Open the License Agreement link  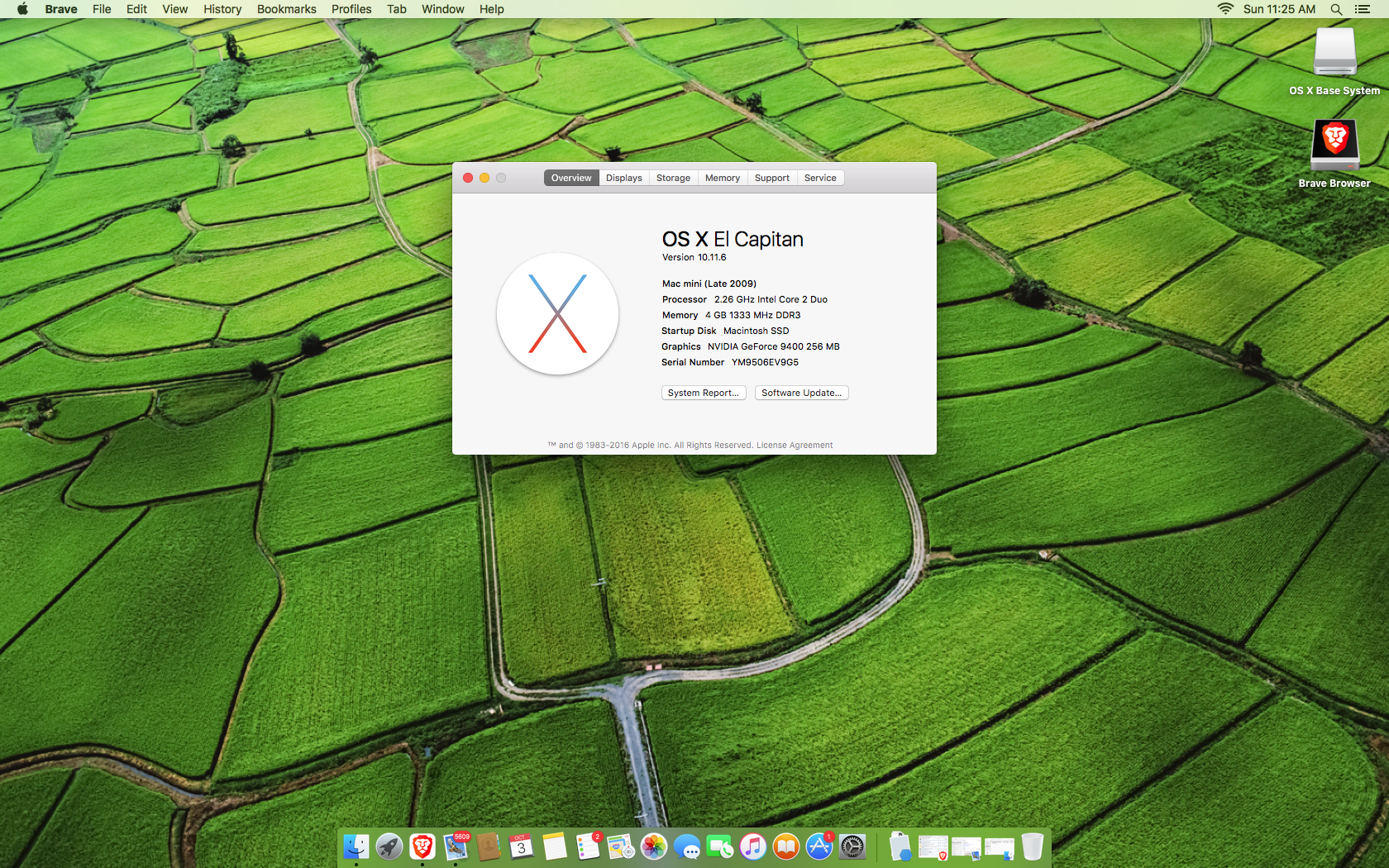coord(794,445)
